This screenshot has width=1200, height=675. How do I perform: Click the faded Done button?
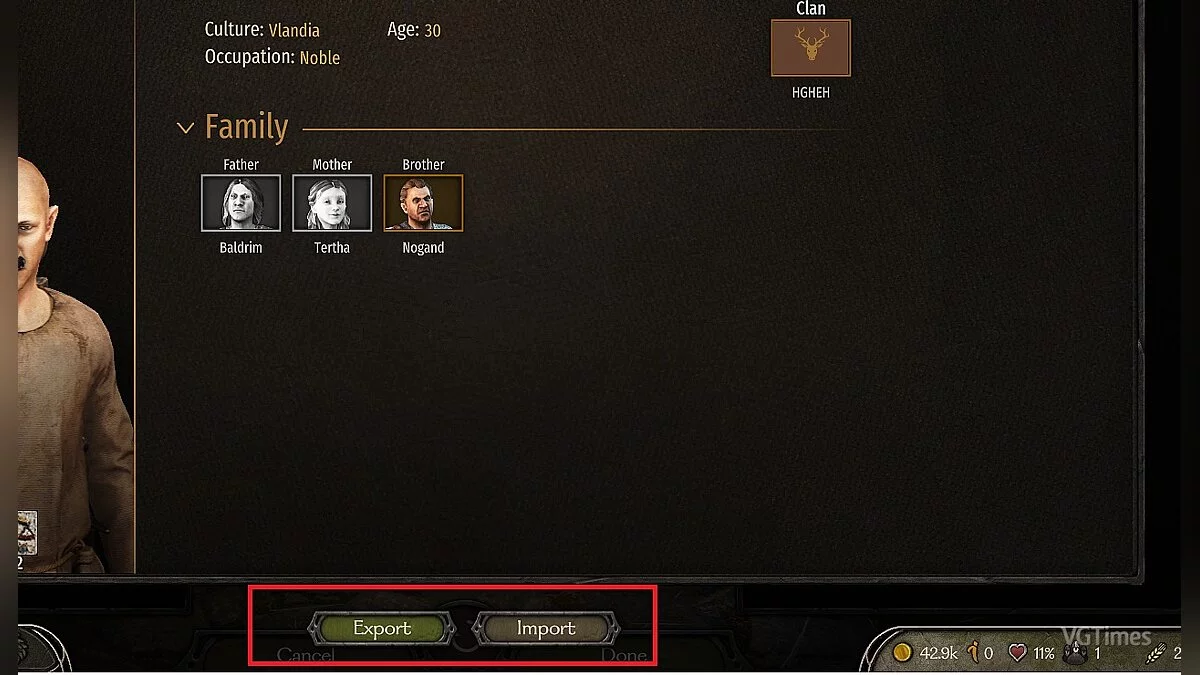(624, 656)
